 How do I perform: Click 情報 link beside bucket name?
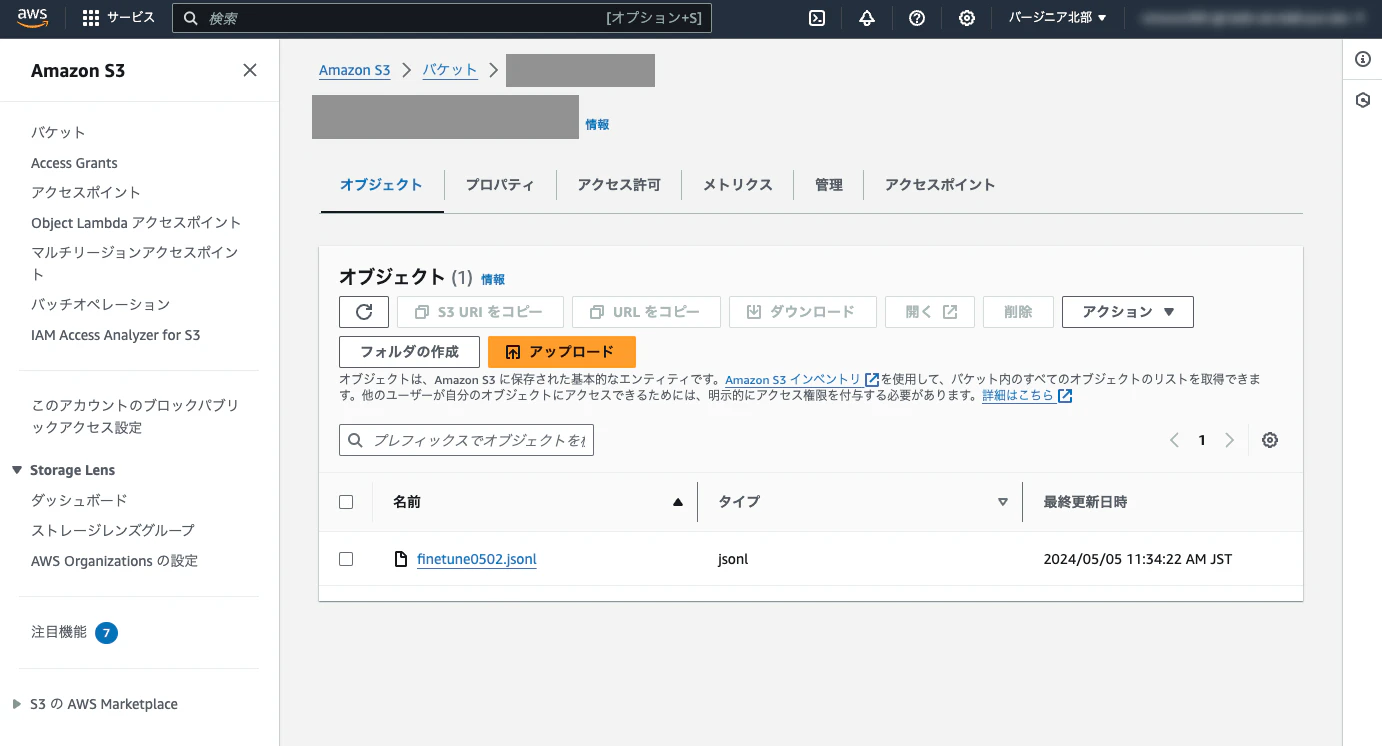click(x=597, y=125)
